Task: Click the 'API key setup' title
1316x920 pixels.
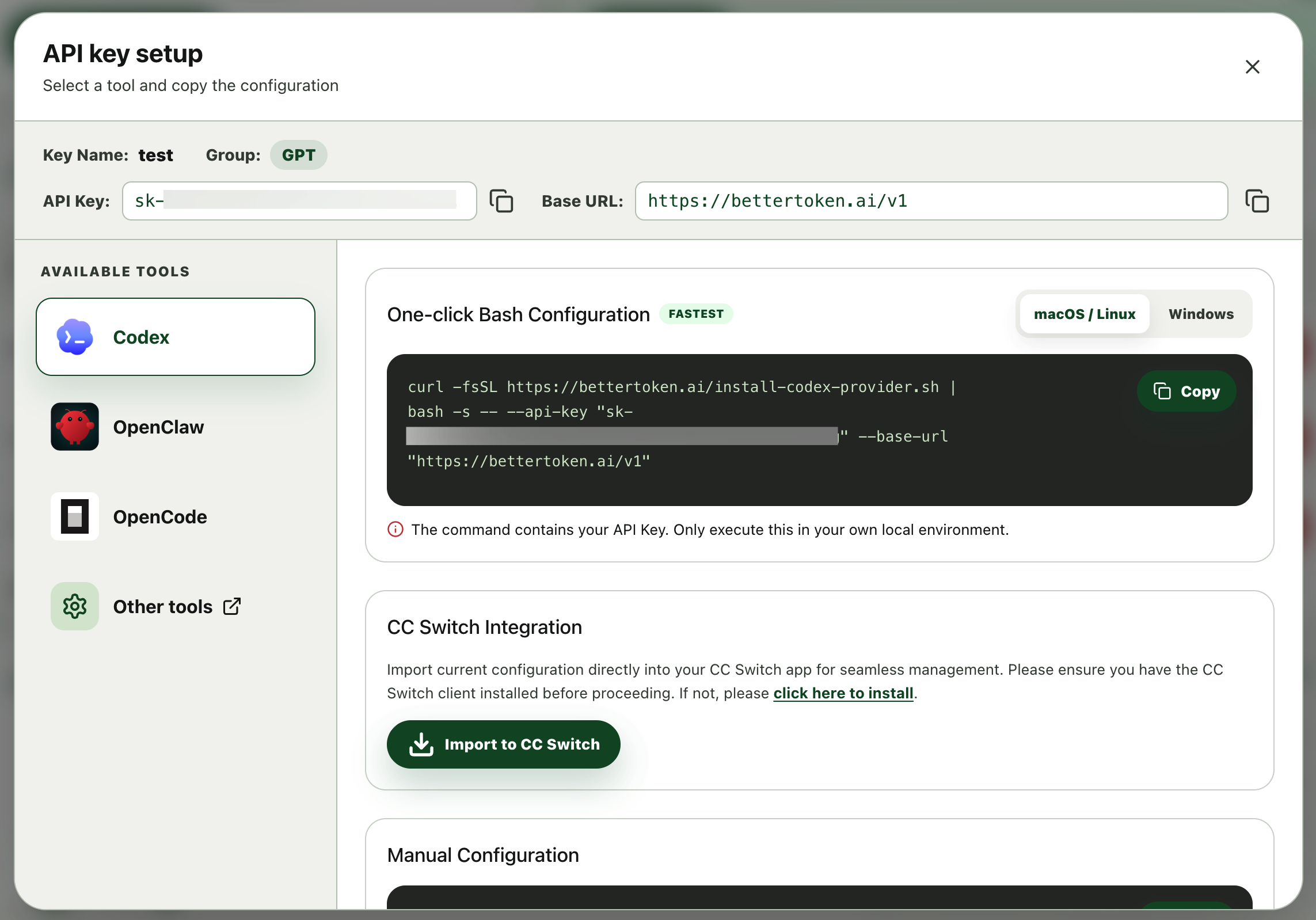Action: (123, 54)
